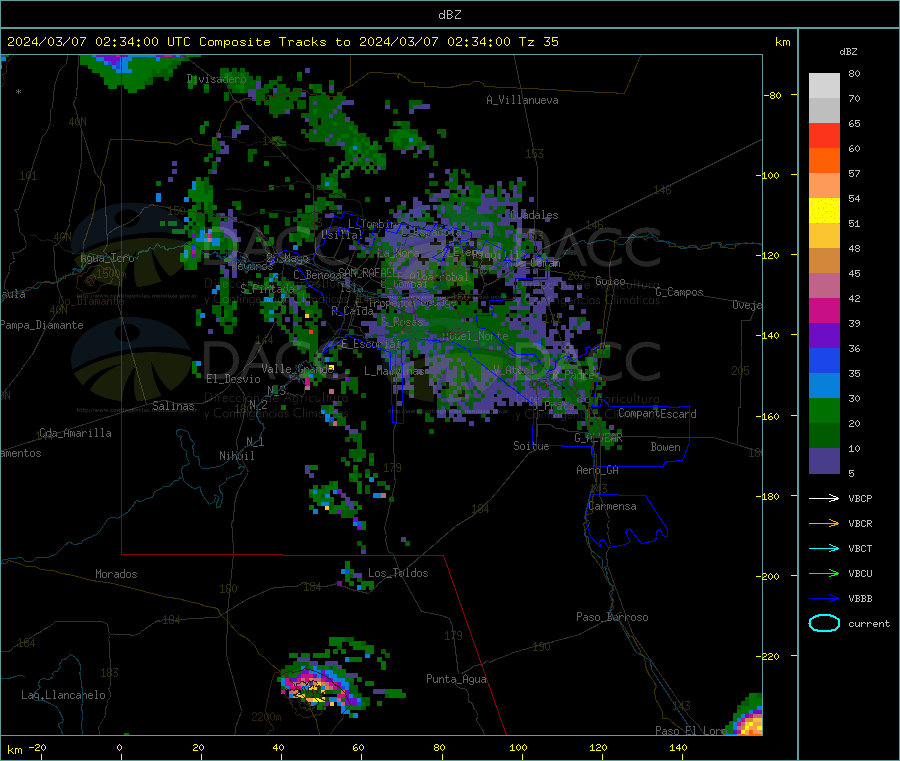The width and height of the screenshot is (900, 761).
Task: Click the Pampa_Diamante map label
Action: (42, 325)
